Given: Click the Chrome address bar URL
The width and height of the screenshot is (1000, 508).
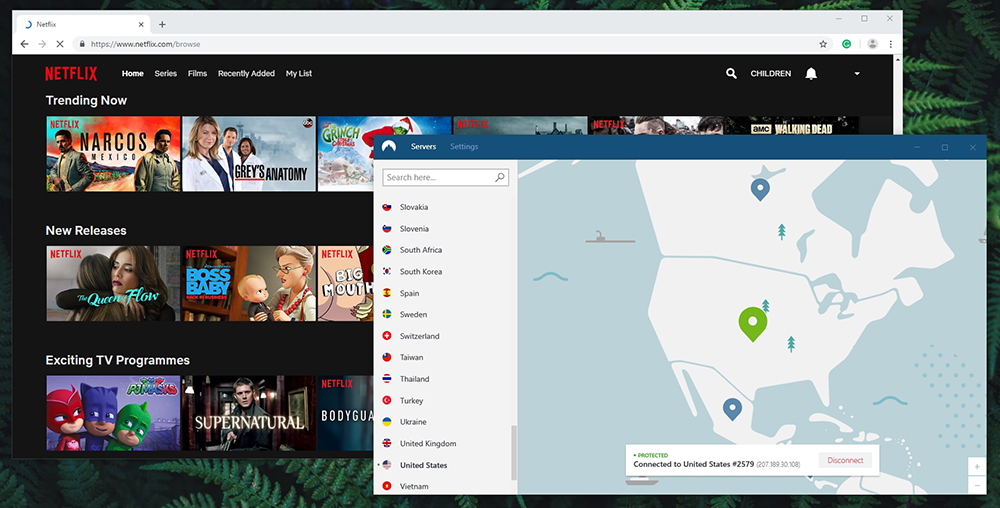Looking at the screenshot, I should pos(145,44).
